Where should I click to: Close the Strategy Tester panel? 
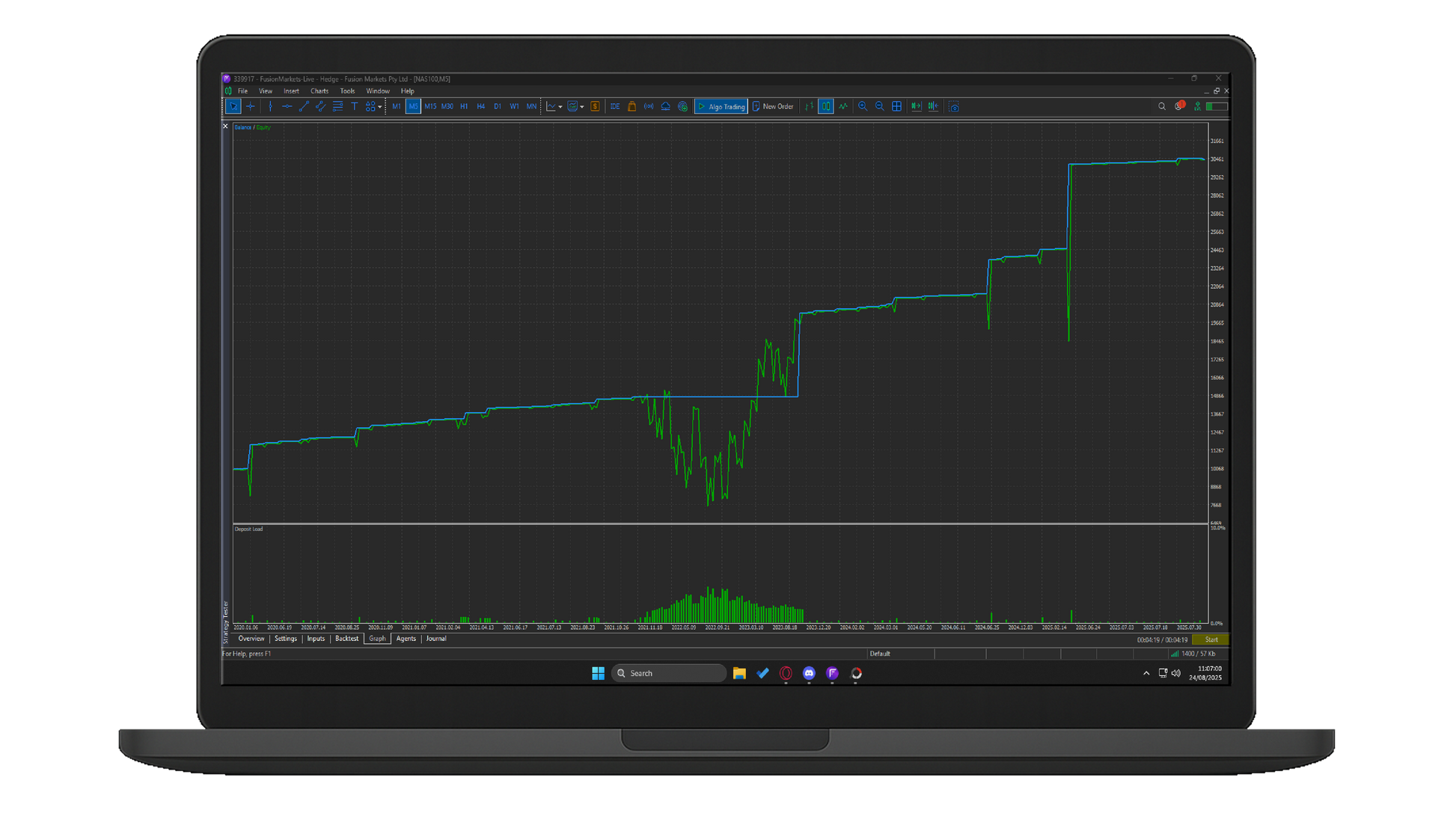[225, 126]
